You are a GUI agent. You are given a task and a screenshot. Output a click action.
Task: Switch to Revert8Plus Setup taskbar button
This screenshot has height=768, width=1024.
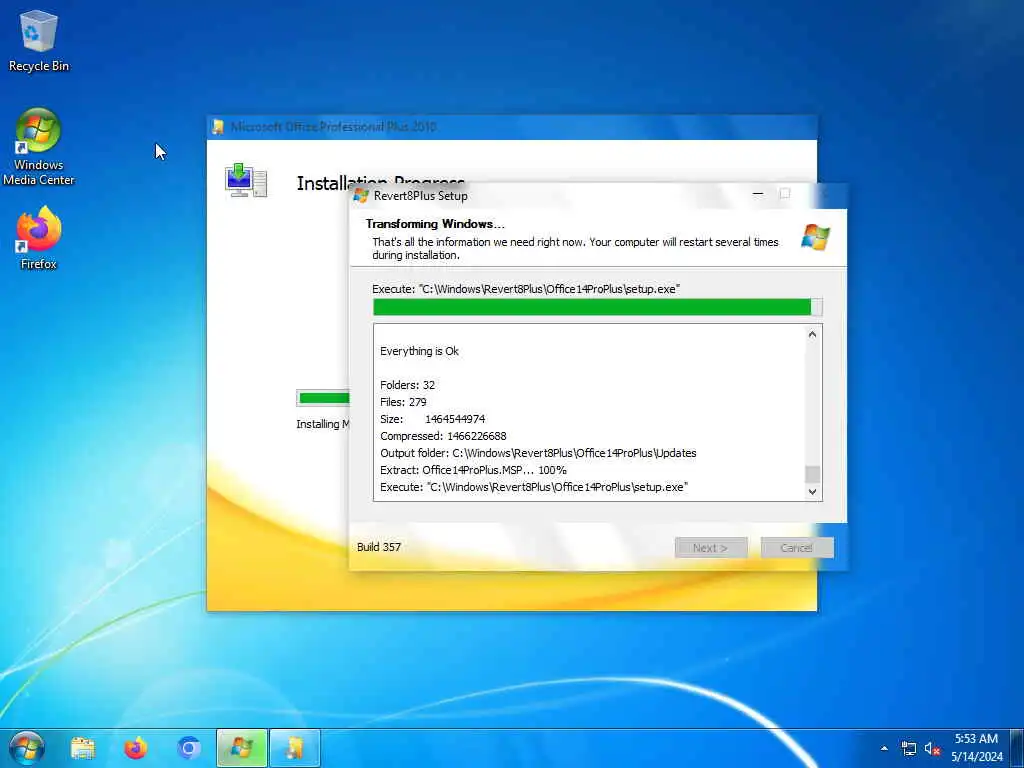tap(242, 748)
